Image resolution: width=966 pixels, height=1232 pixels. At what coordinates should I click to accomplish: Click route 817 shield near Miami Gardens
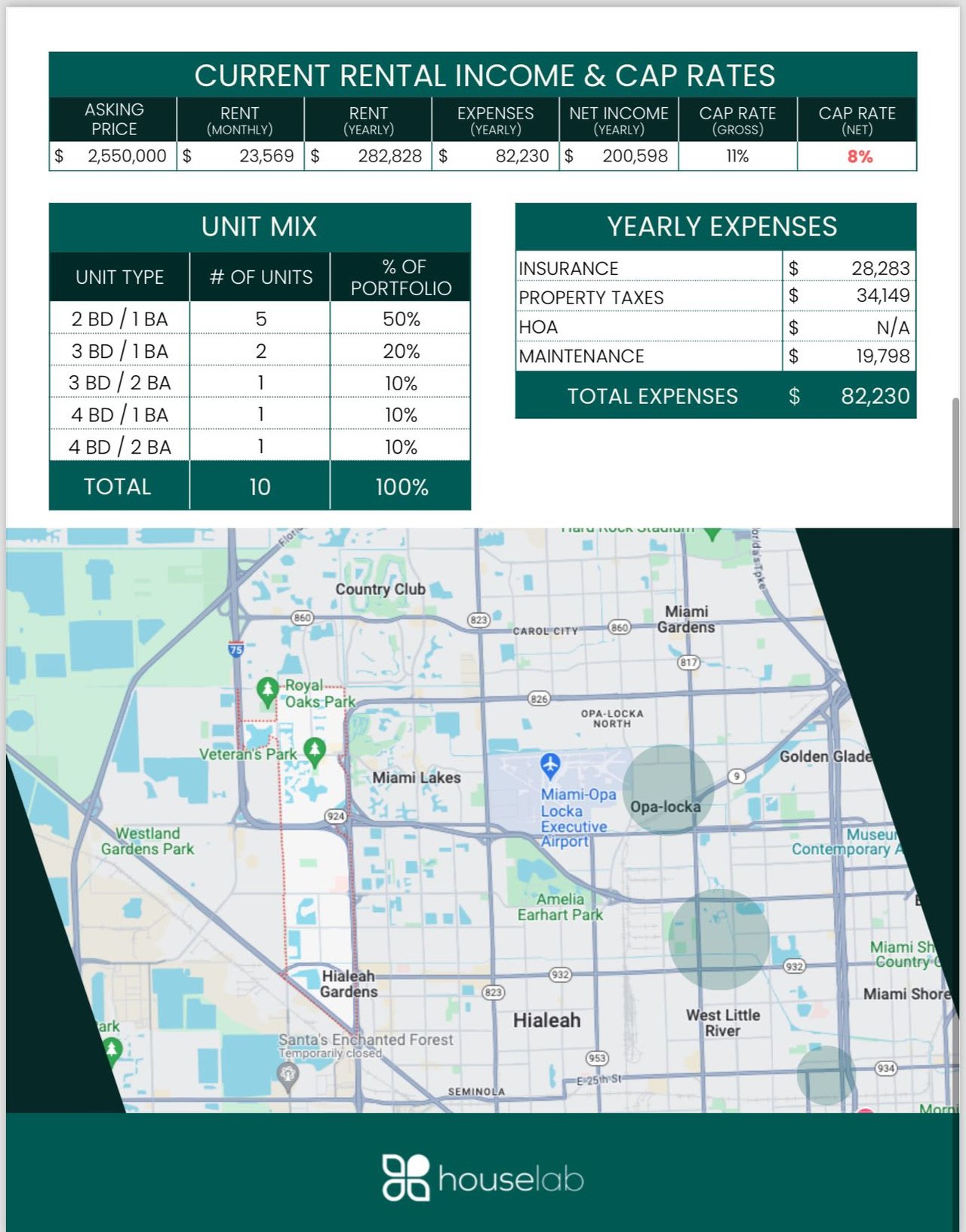[688, 663]
